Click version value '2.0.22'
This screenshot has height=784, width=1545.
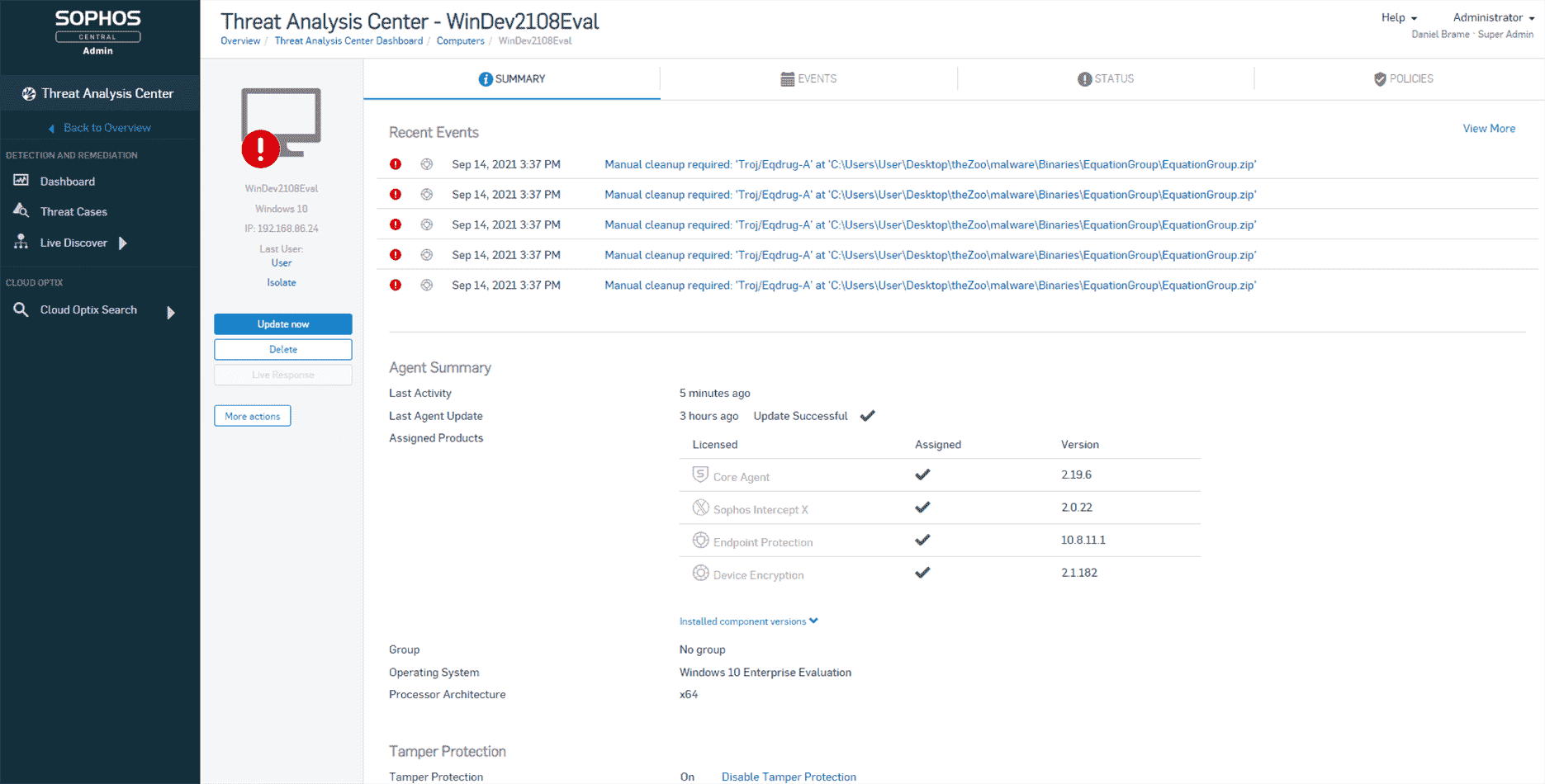[1077, 508]
